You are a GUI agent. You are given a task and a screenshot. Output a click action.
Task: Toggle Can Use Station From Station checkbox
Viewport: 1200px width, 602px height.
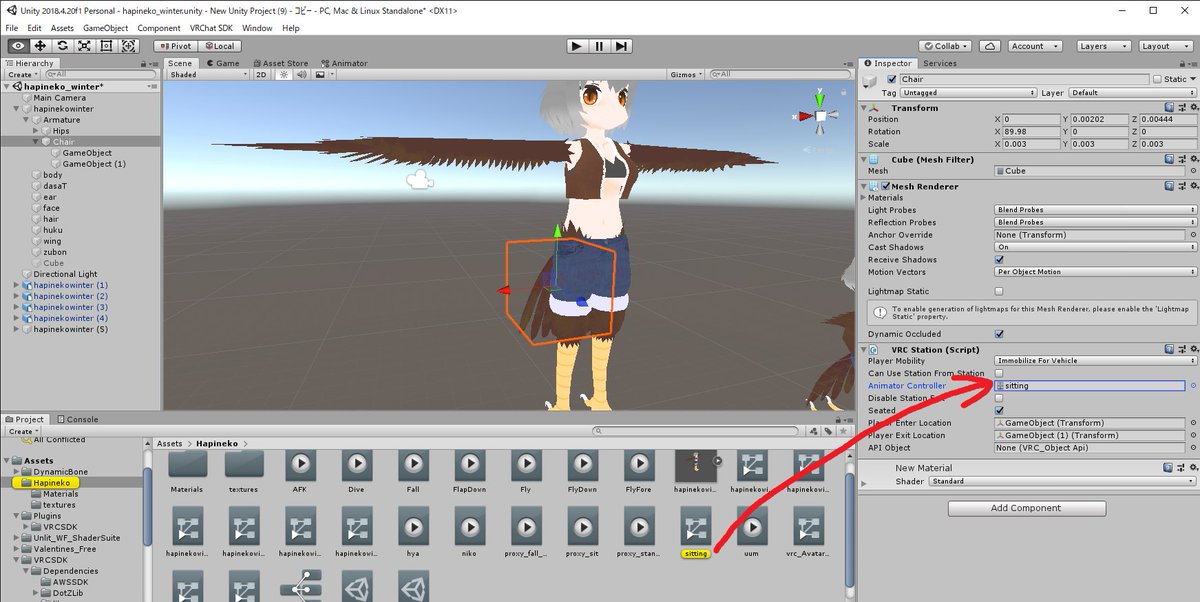(1000, 373)
